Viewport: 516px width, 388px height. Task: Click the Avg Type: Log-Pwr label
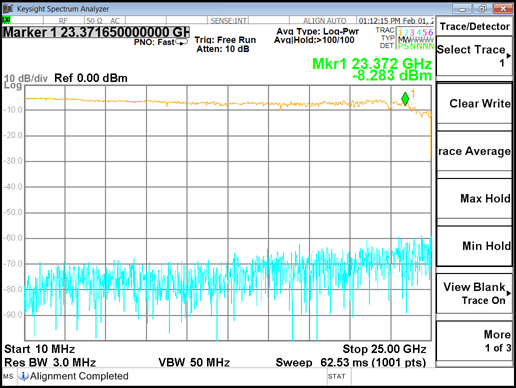(x=318, y=32)
